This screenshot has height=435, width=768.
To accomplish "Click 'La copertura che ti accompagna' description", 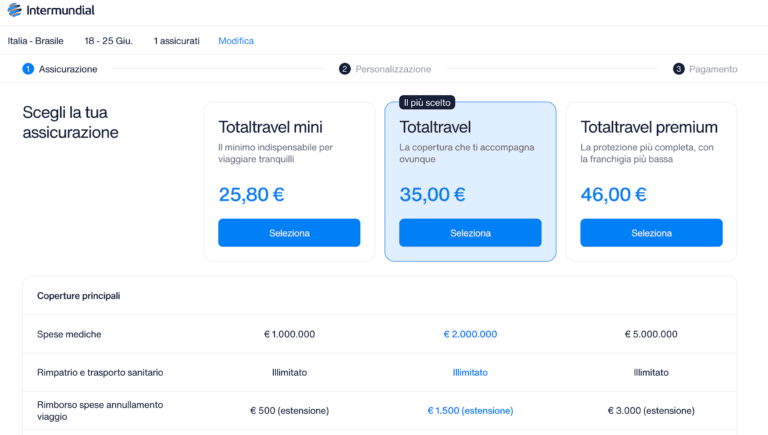I will click(467, 153).
